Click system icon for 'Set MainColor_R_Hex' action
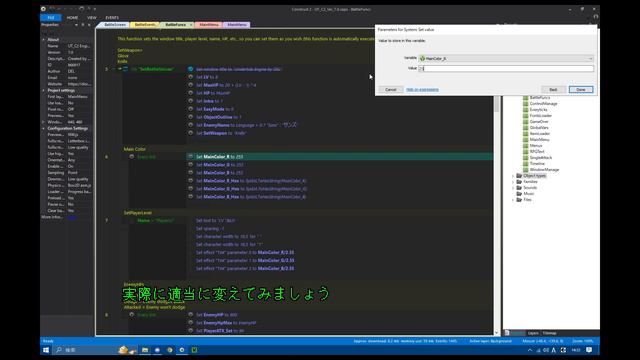The image size is (640, 360). [191, 180]
